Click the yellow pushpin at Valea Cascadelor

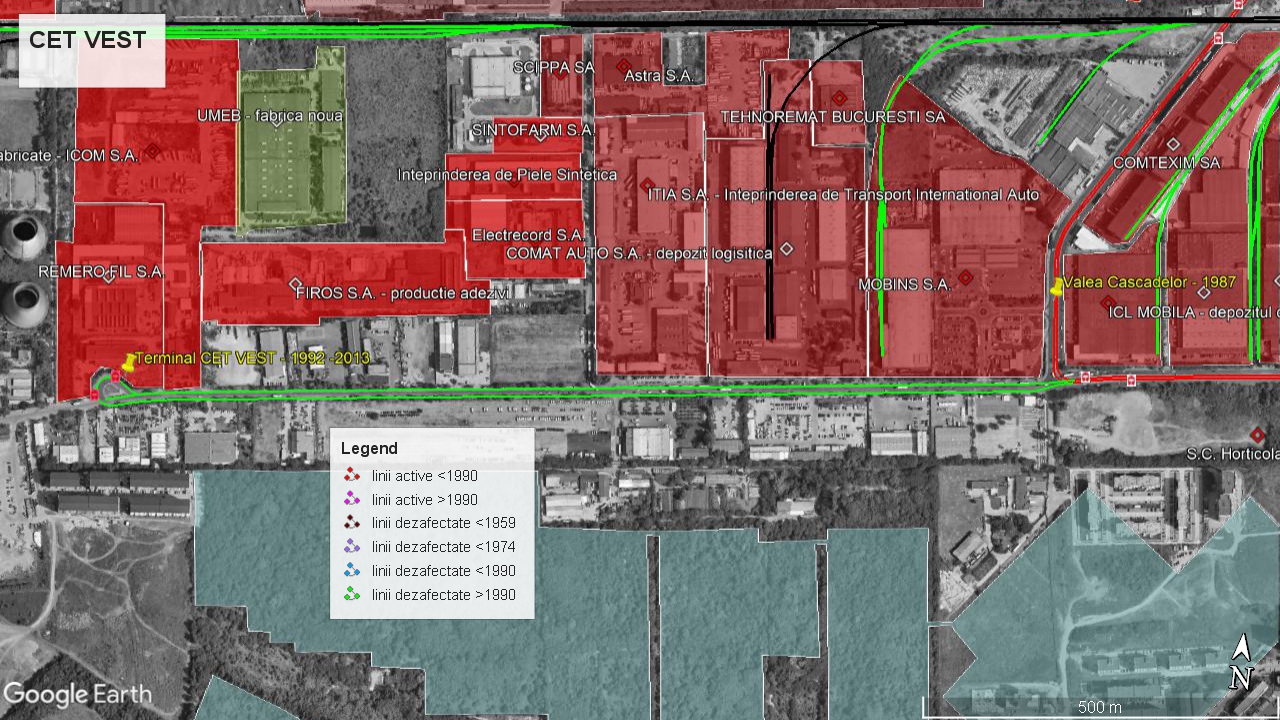pyautogui.click(x=1057, y=287)
